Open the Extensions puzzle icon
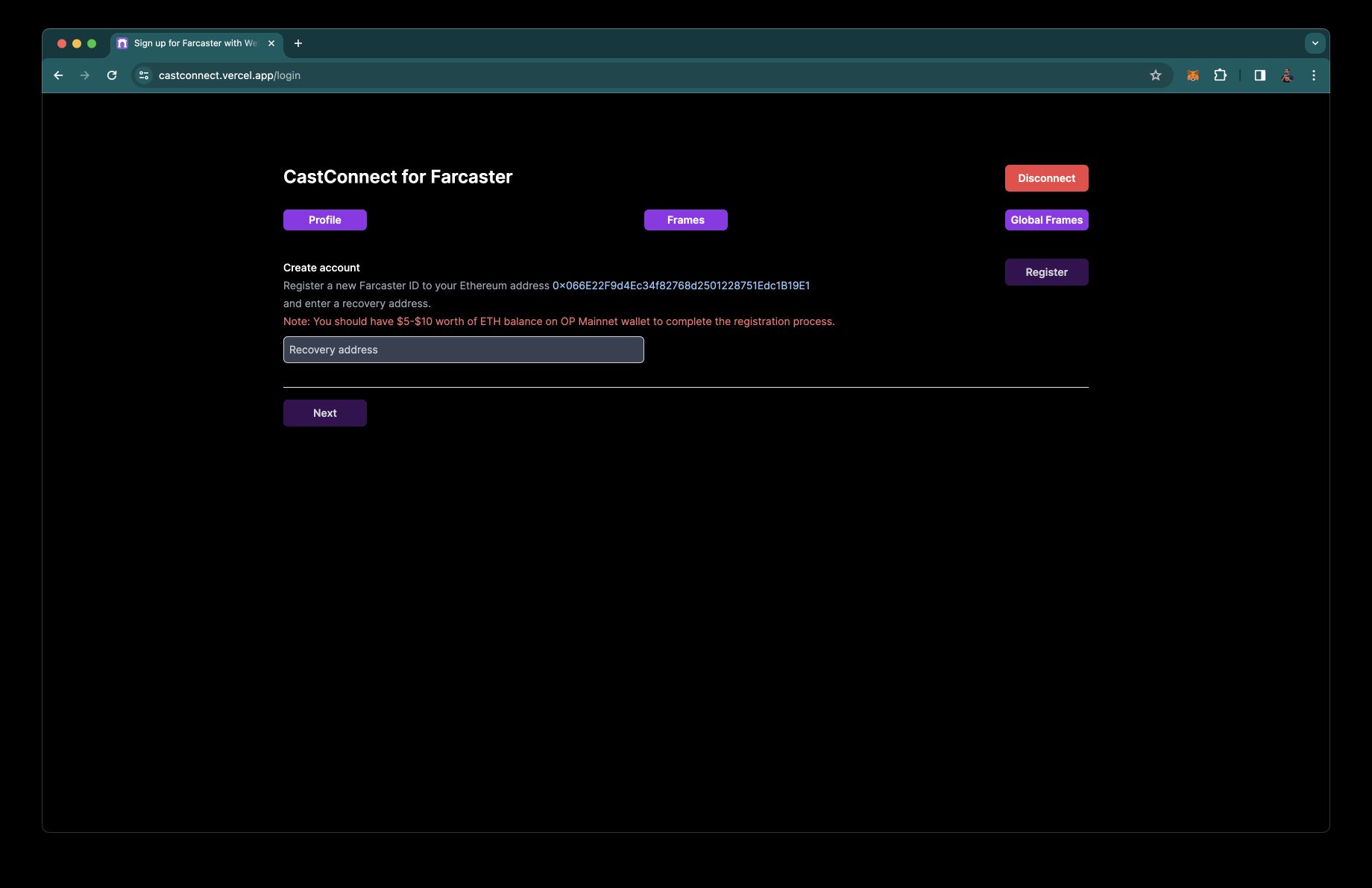The image size is (1372, 888). pyautogui.click(x=1220, y=75)
